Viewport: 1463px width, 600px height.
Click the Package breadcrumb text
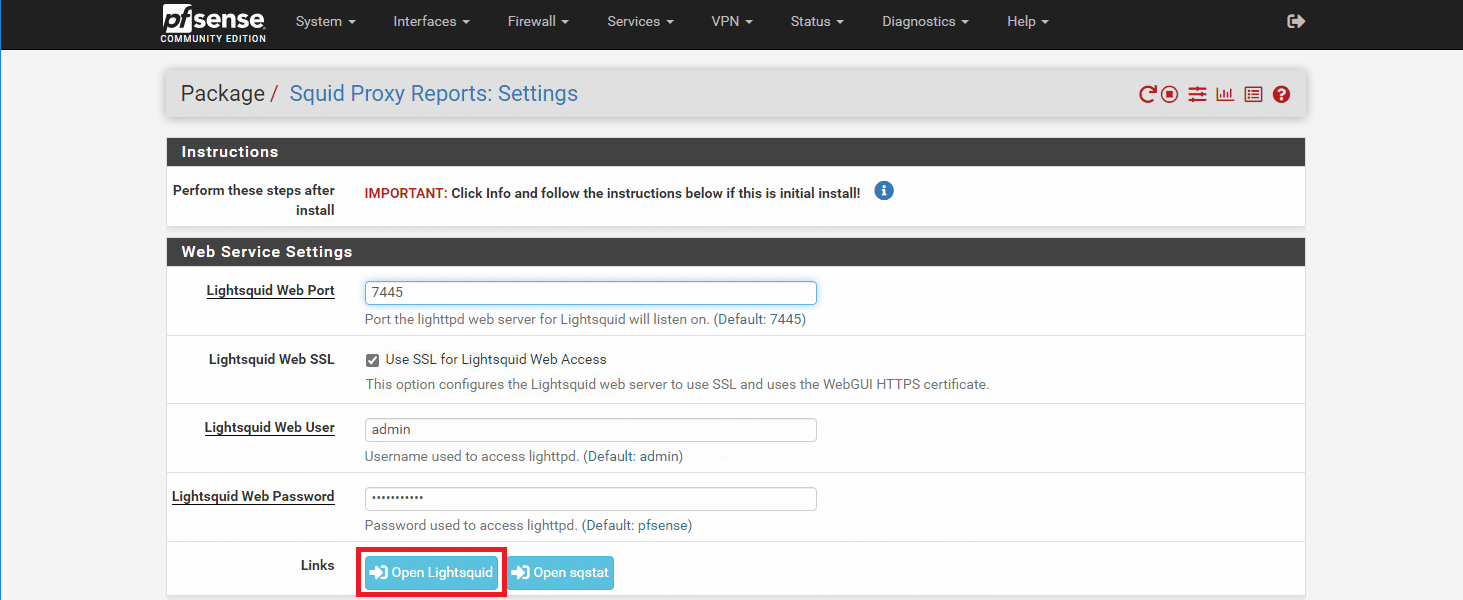pyautogui.click(x=222, y=94)
